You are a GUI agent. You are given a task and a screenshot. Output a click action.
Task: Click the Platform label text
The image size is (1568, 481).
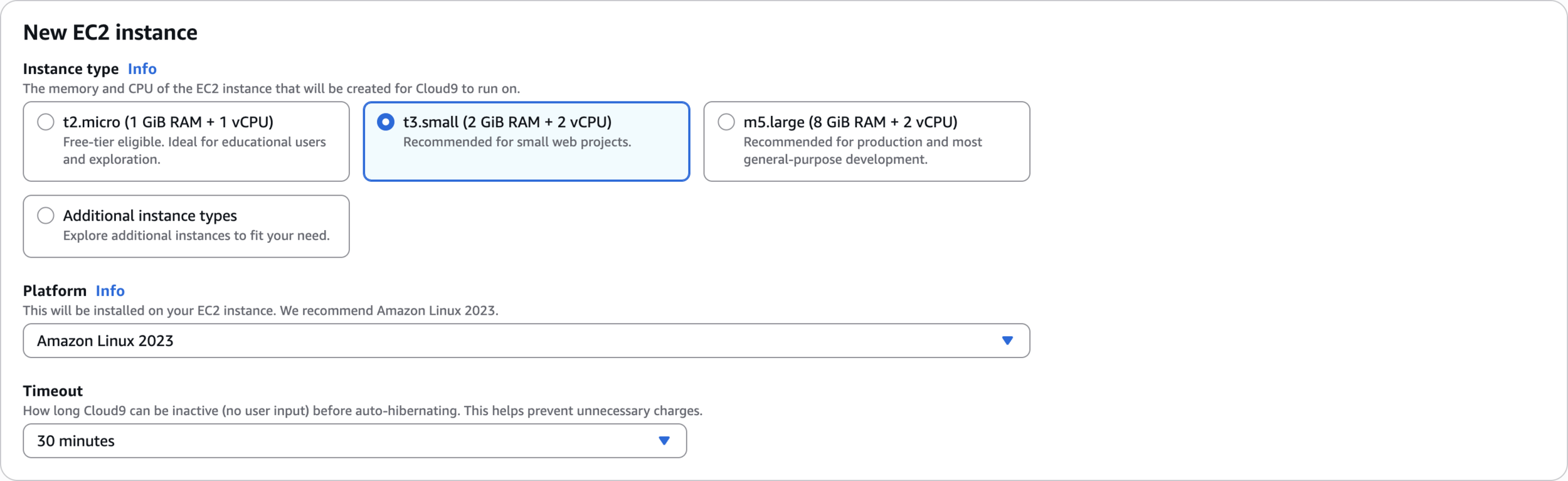(55, 291)
